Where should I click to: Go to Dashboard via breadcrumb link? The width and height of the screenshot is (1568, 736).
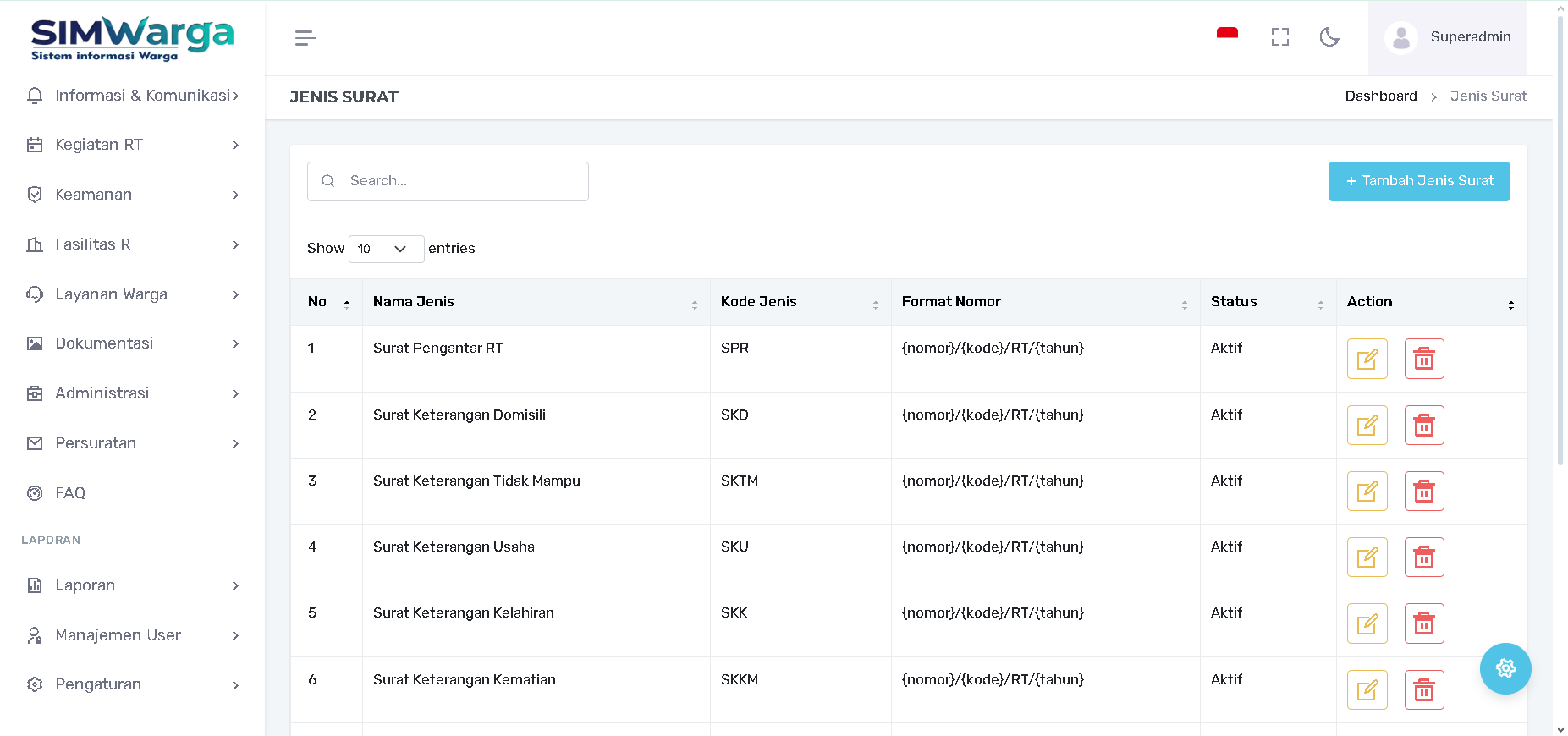coord(1380,96)
